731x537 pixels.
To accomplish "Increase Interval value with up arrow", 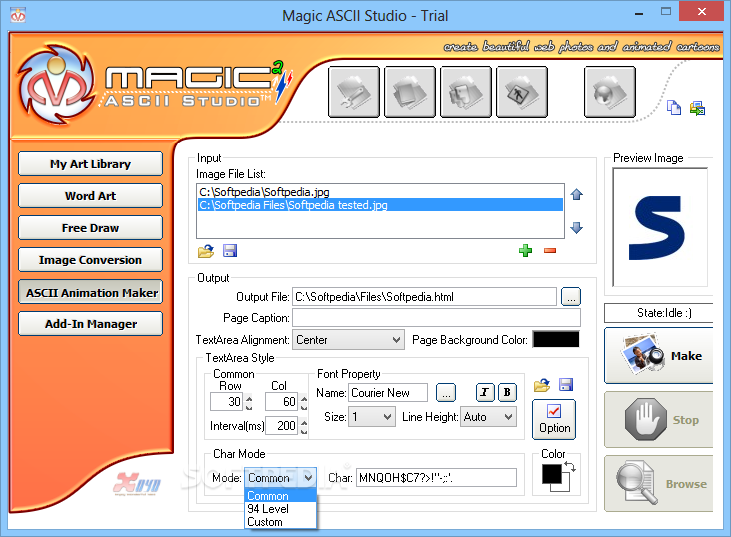I will tap(304, 422).
